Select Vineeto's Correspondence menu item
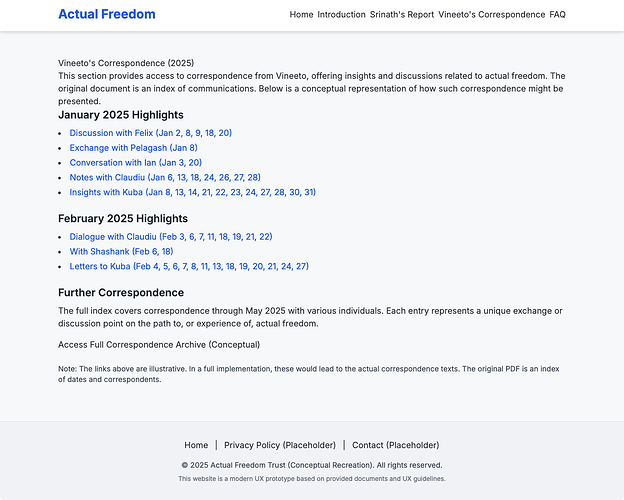Image resolution: width=624 pixels, height=500 pixels. 491,15
